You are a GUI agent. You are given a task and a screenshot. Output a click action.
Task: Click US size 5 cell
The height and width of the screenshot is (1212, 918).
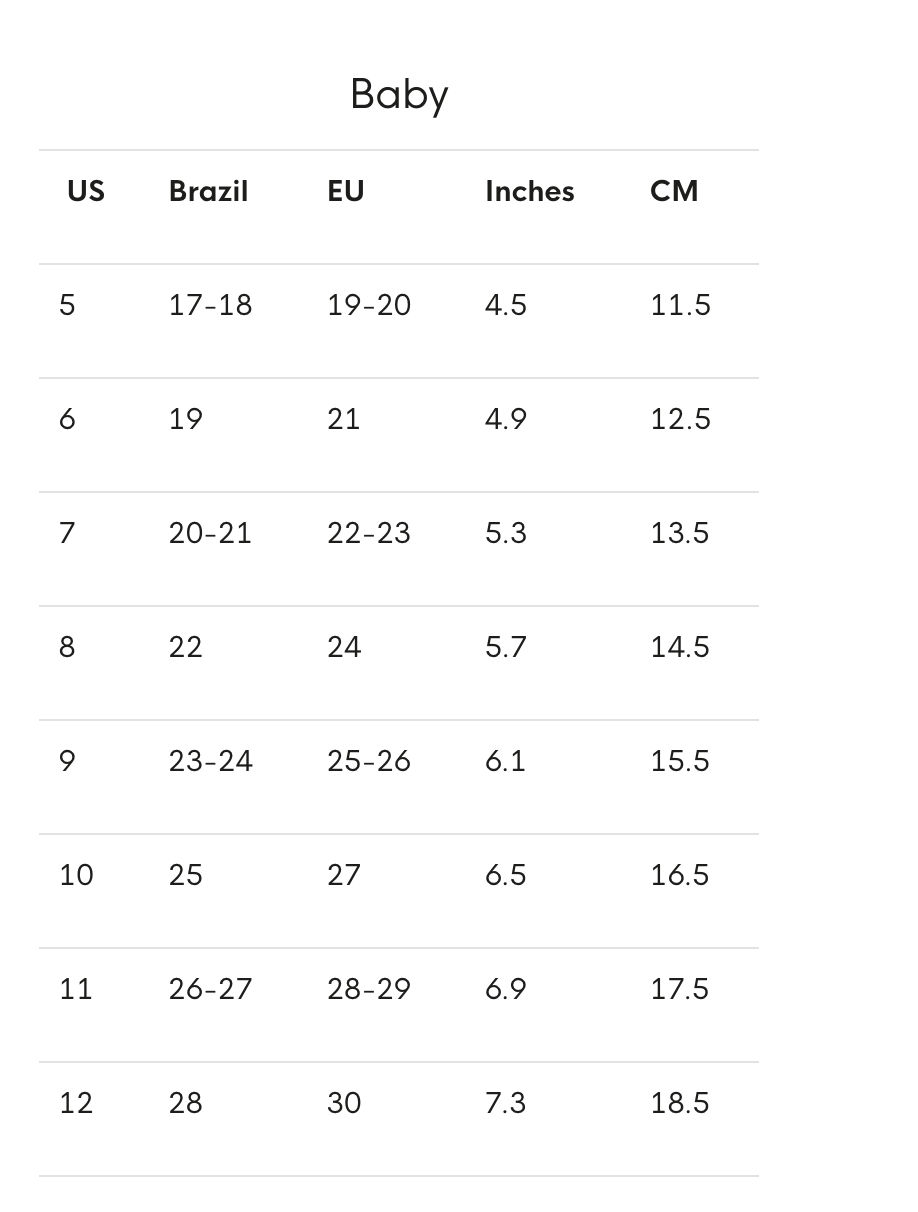tap(67, 305)
